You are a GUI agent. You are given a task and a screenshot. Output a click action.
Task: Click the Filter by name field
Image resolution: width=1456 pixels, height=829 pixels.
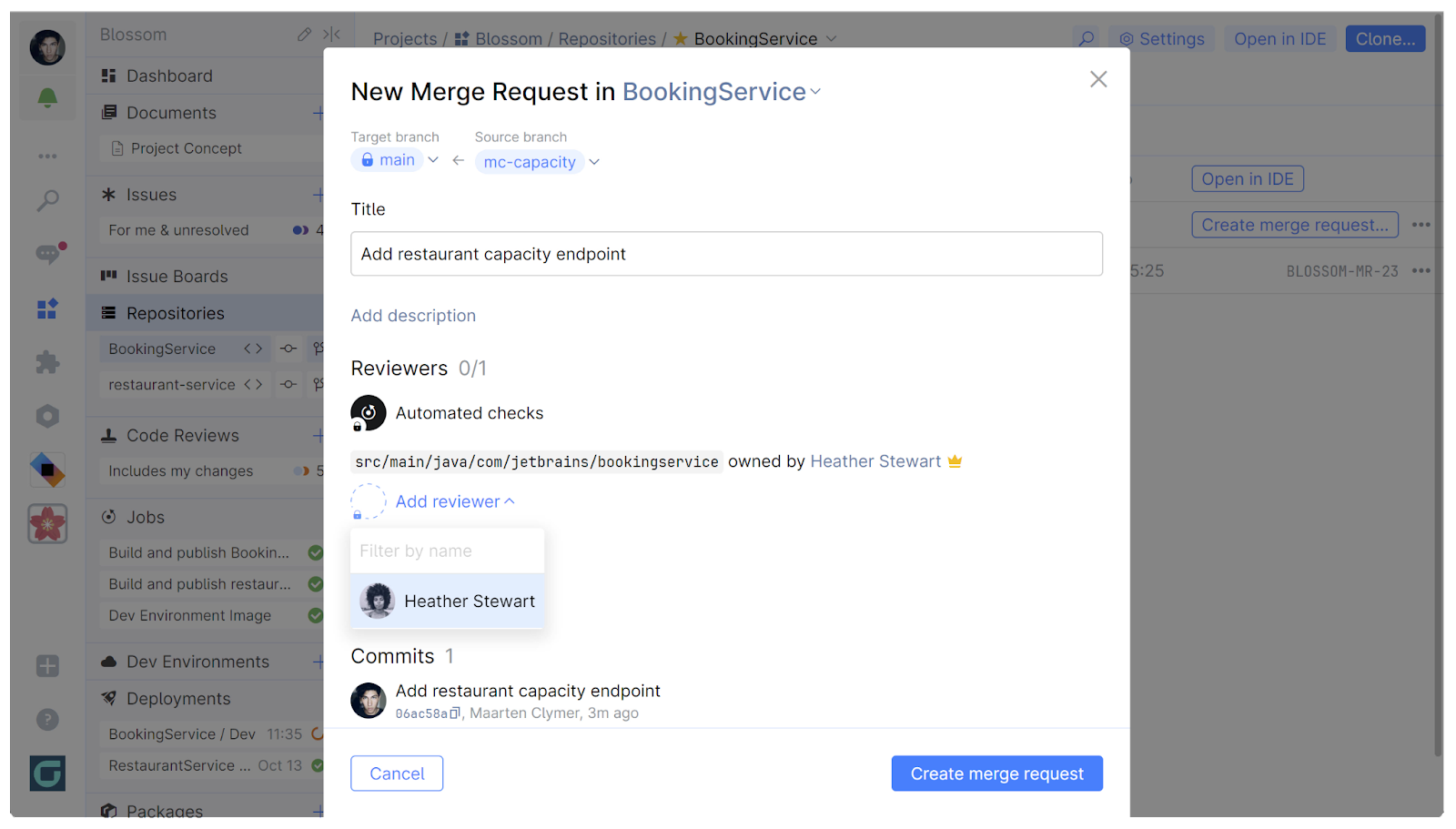point(447,551)
